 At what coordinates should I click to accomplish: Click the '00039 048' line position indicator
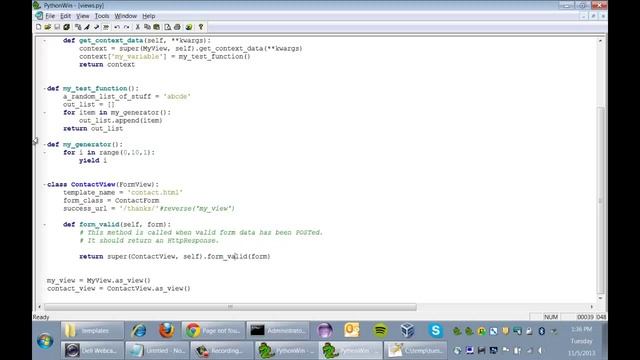[x=591, y=317]
